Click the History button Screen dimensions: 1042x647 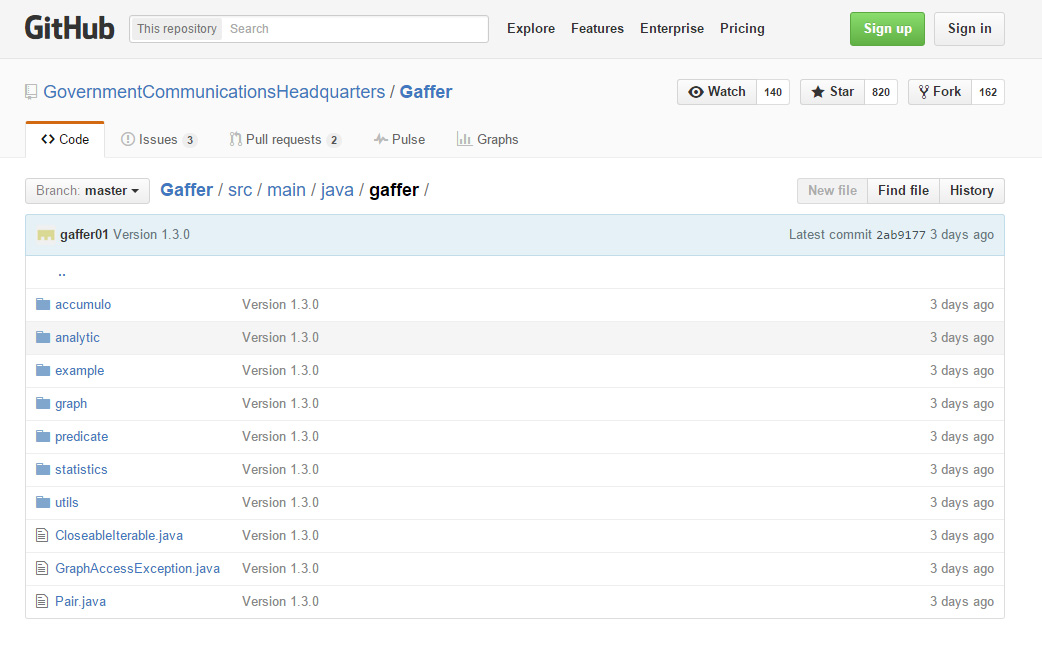click(972, 191)
